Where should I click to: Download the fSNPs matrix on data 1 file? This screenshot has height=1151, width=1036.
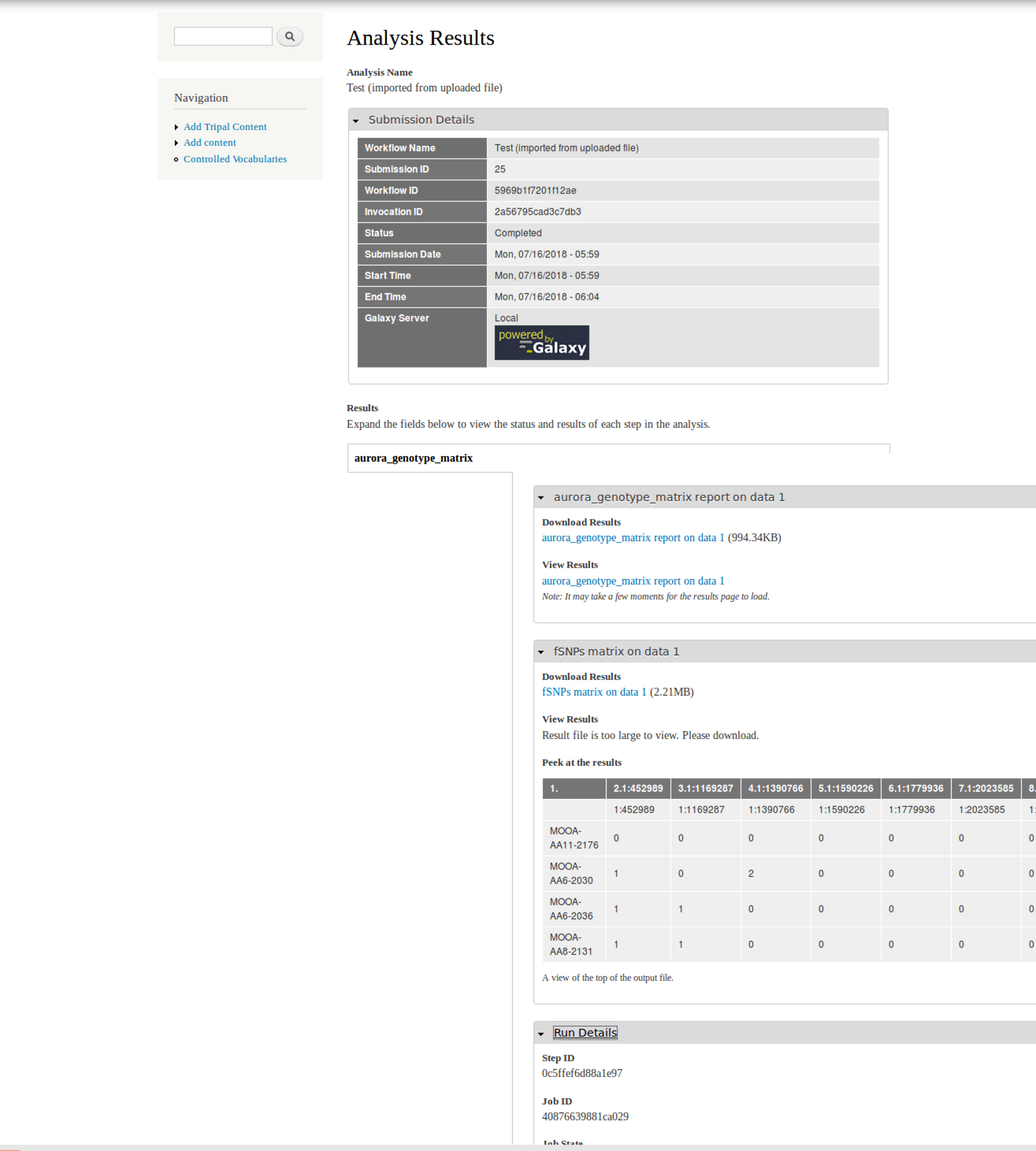pos(594,692)
